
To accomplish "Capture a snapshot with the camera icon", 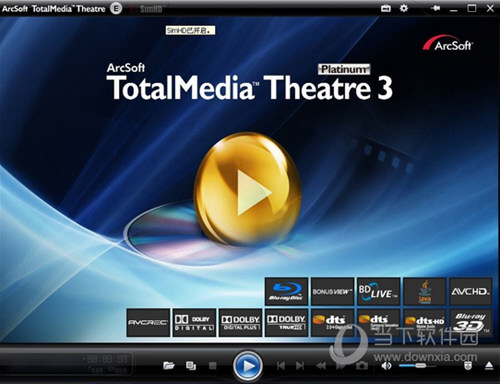I will click(x=362, y=366).
